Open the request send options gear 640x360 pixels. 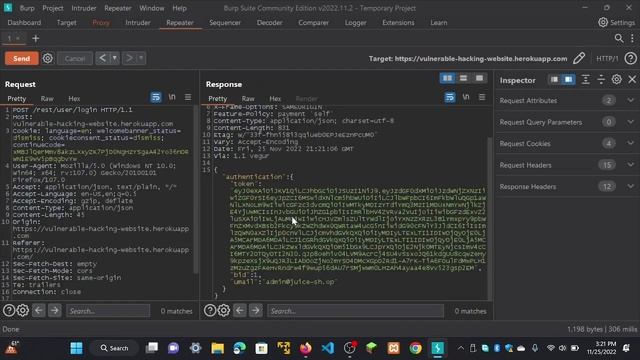pos(48,58)
